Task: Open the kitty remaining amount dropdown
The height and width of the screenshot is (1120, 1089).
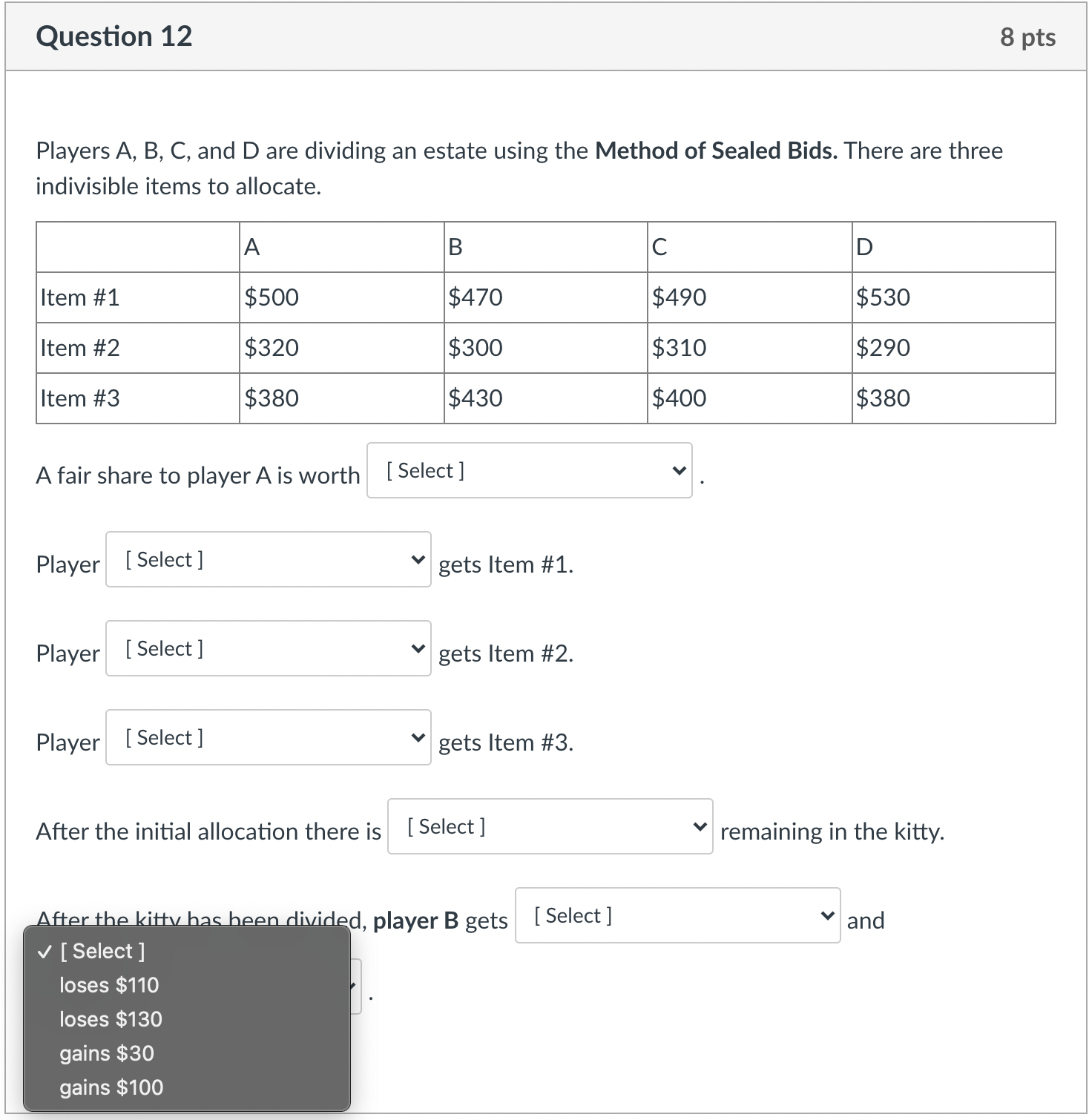Action: tap(548, 826)
